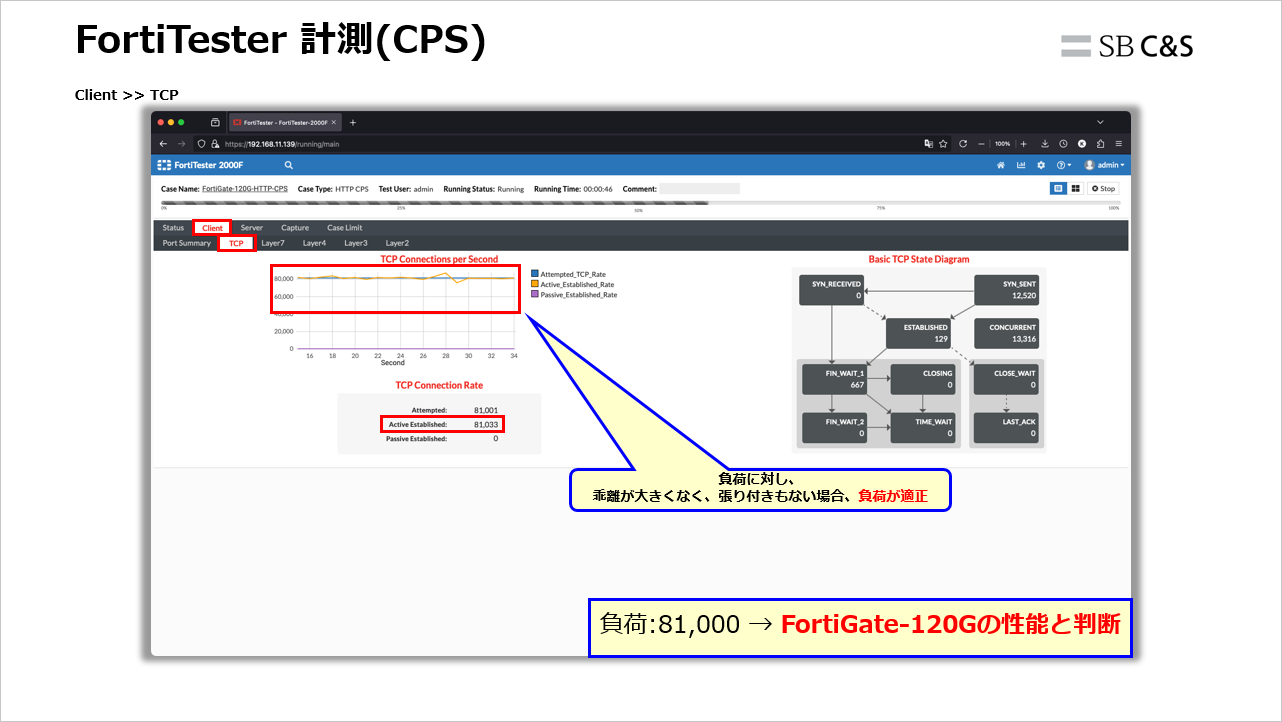Open the chart results icon in header

click(1021, 165)
